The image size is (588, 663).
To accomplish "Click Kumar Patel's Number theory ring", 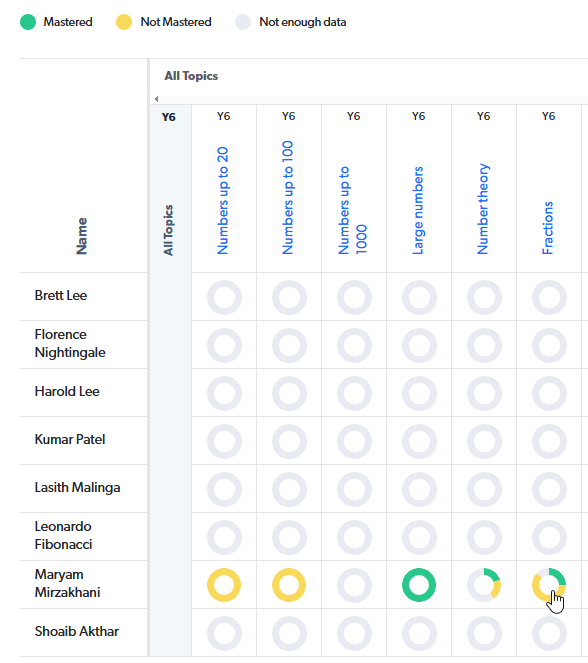I will (484, 441).
